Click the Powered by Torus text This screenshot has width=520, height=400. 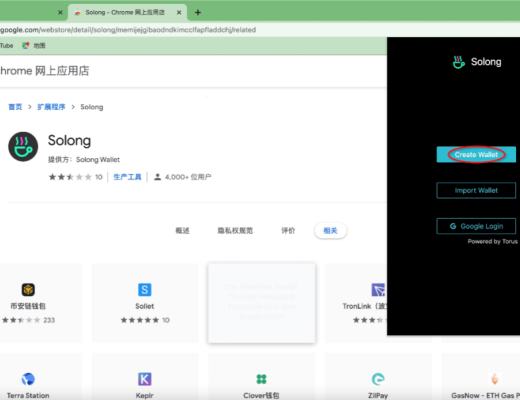(x=493, y=241)
